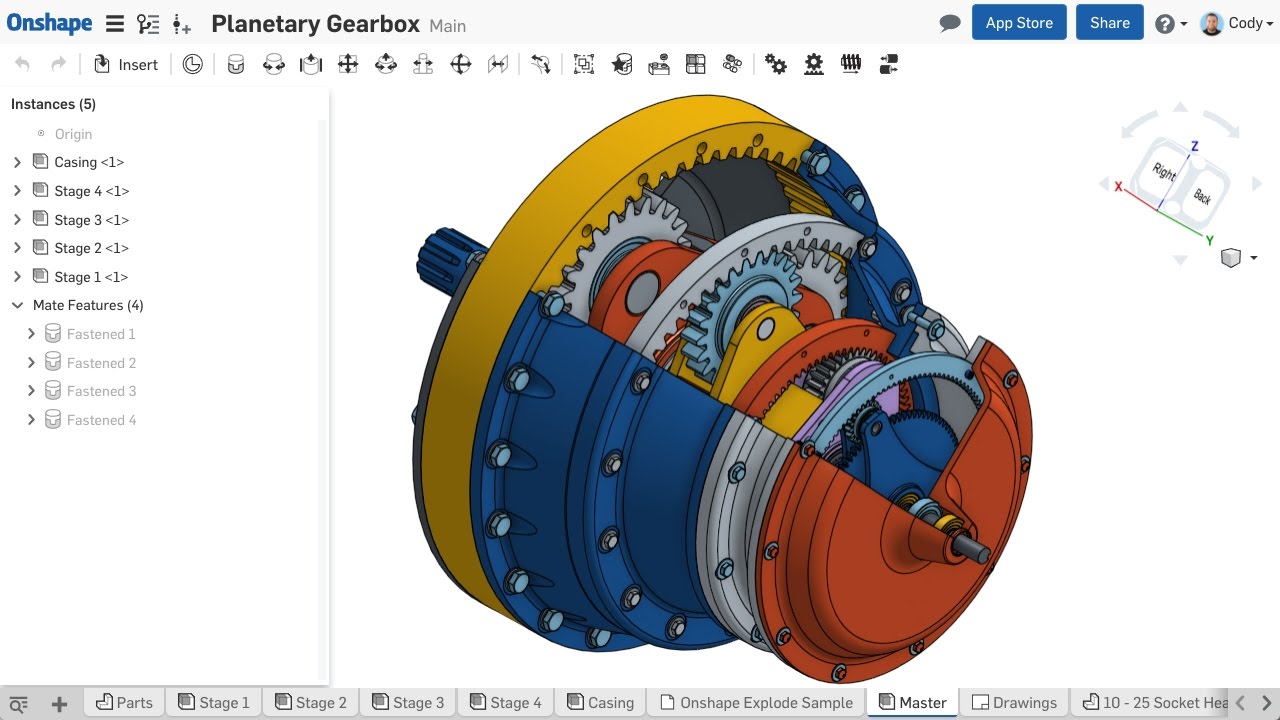This screenshot has height=720, width=1280.
Task: Open Cody's user account menu
Action: click(1238, 23)
